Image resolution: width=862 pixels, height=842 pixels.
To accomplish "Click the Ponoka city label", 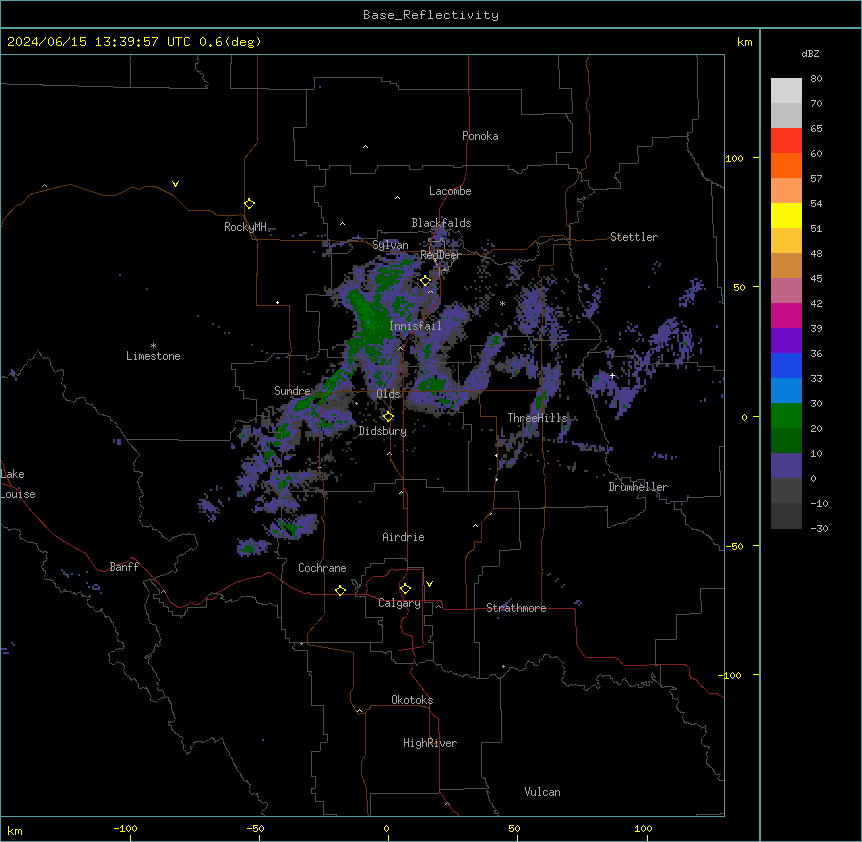I will [480, 136].
